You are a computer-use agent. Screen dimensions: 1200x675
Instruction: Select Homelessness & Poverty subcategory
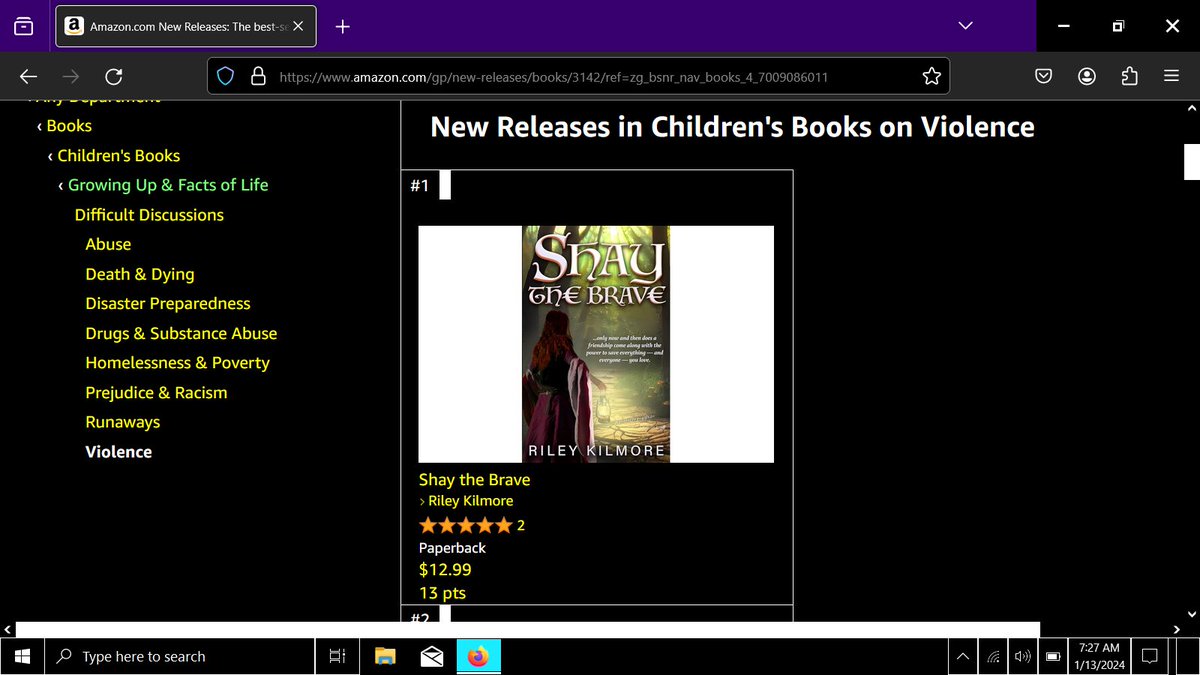tap(178, 363)
